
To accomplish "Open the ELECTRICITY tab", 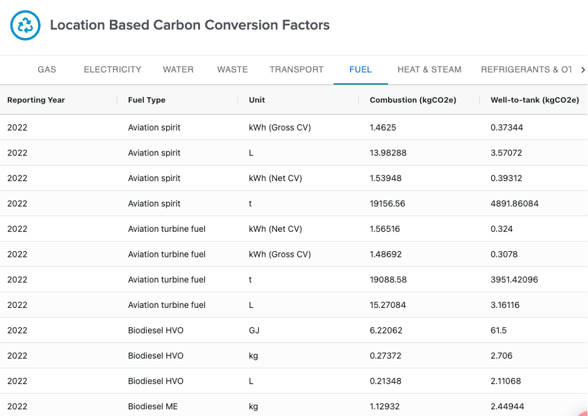I will 112,70.
